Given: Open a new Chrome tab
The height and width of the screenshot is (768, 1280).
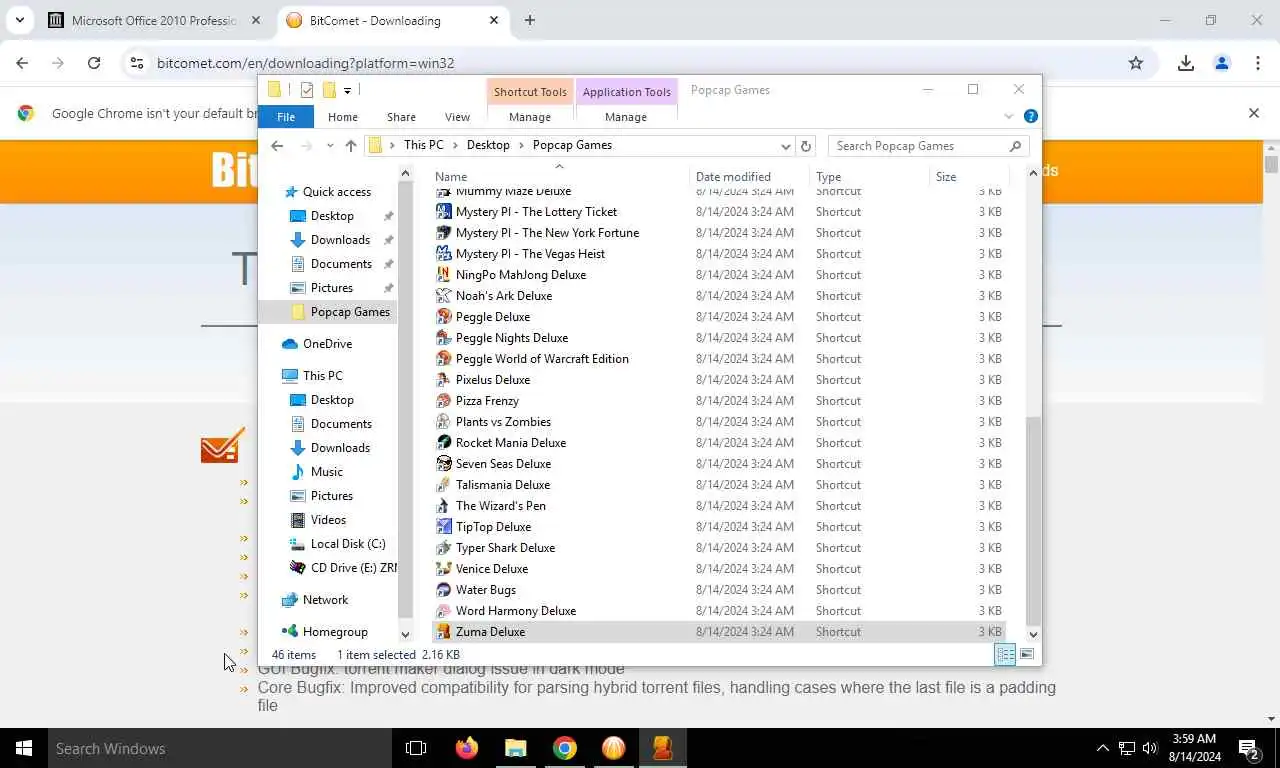Looking at the screenshot, I should 530,20.
